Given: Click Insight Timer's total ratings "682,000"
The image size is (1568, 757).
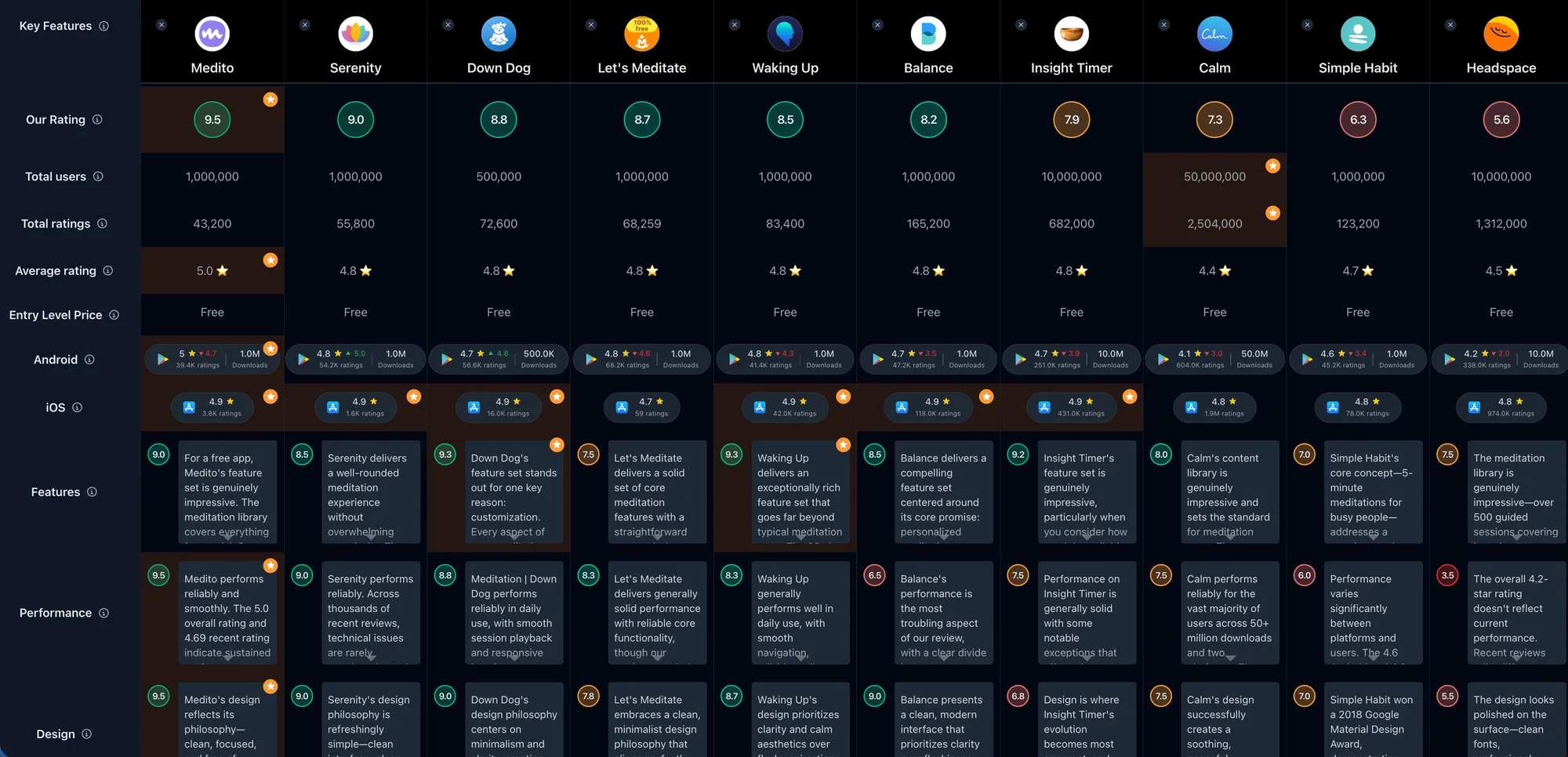Looking at the screenshot, I should 1072,224.
